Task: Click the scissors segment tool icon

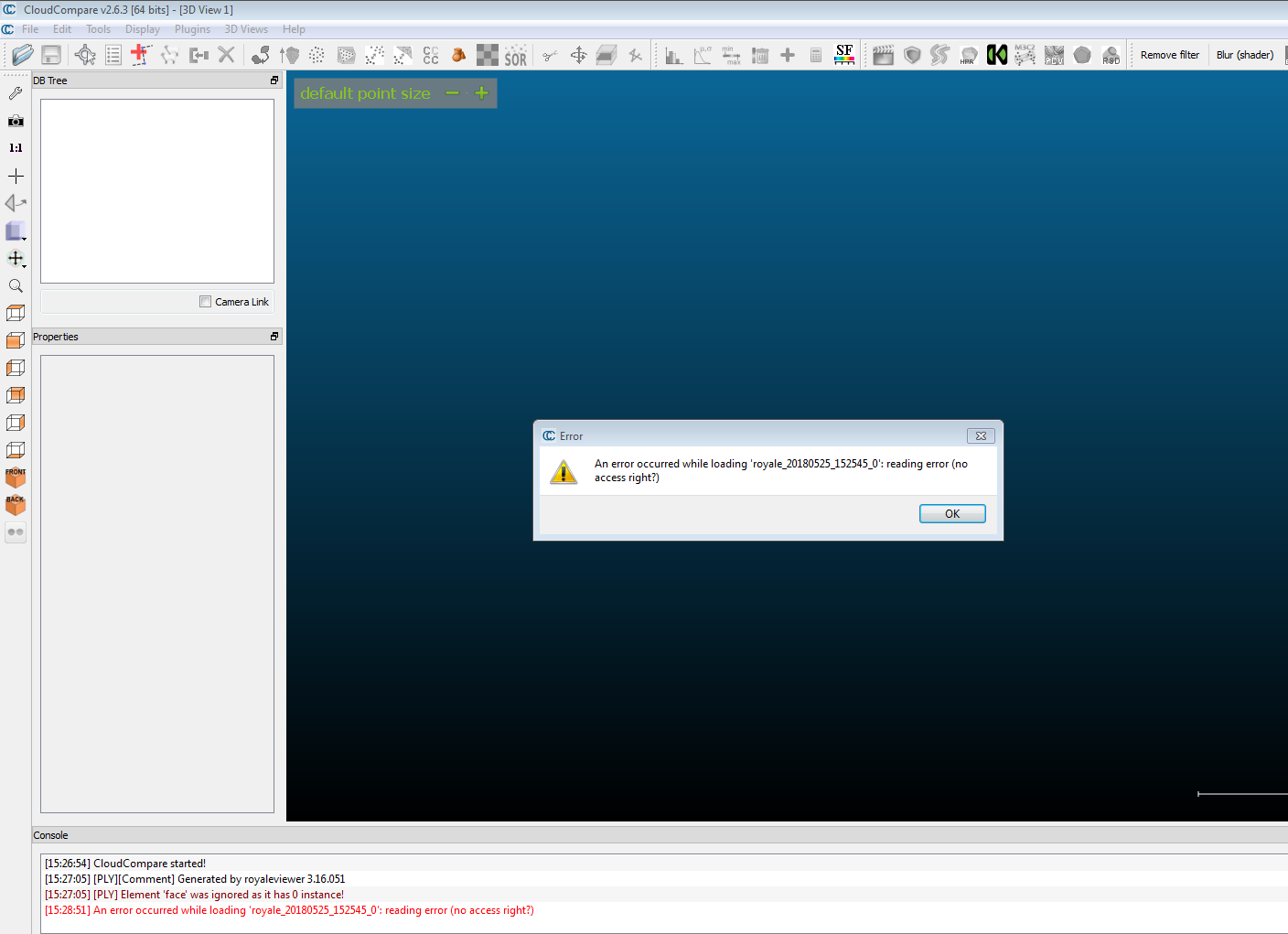Action: [x=550, y=55]
